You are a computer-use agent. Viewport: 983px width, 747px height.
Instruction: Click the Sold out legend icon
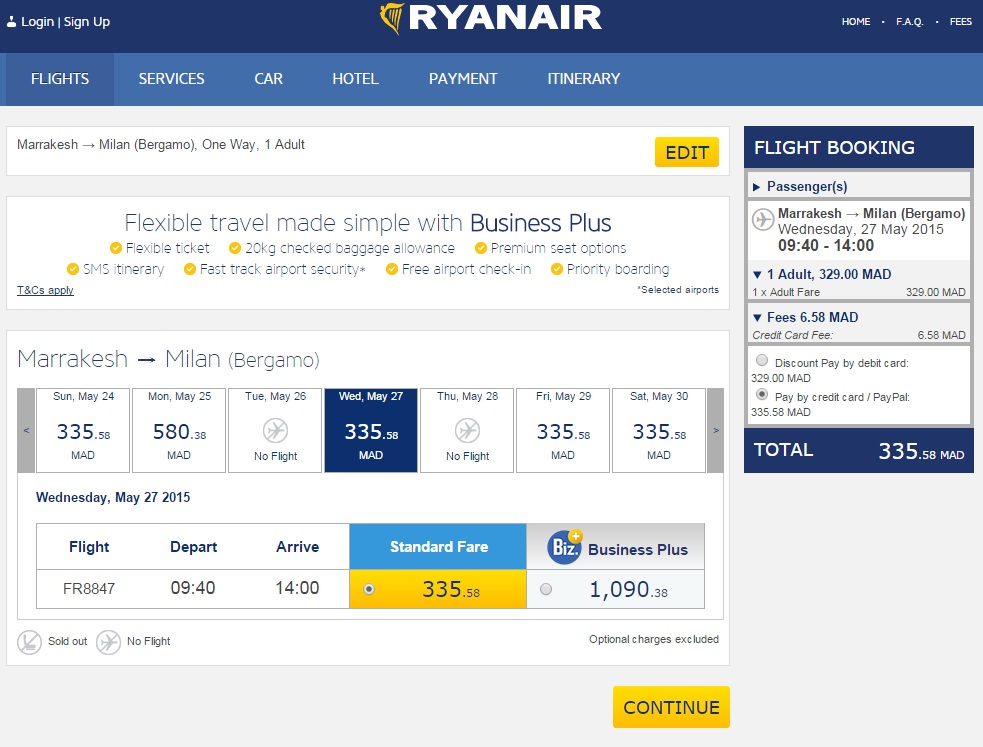click(29, 642)
